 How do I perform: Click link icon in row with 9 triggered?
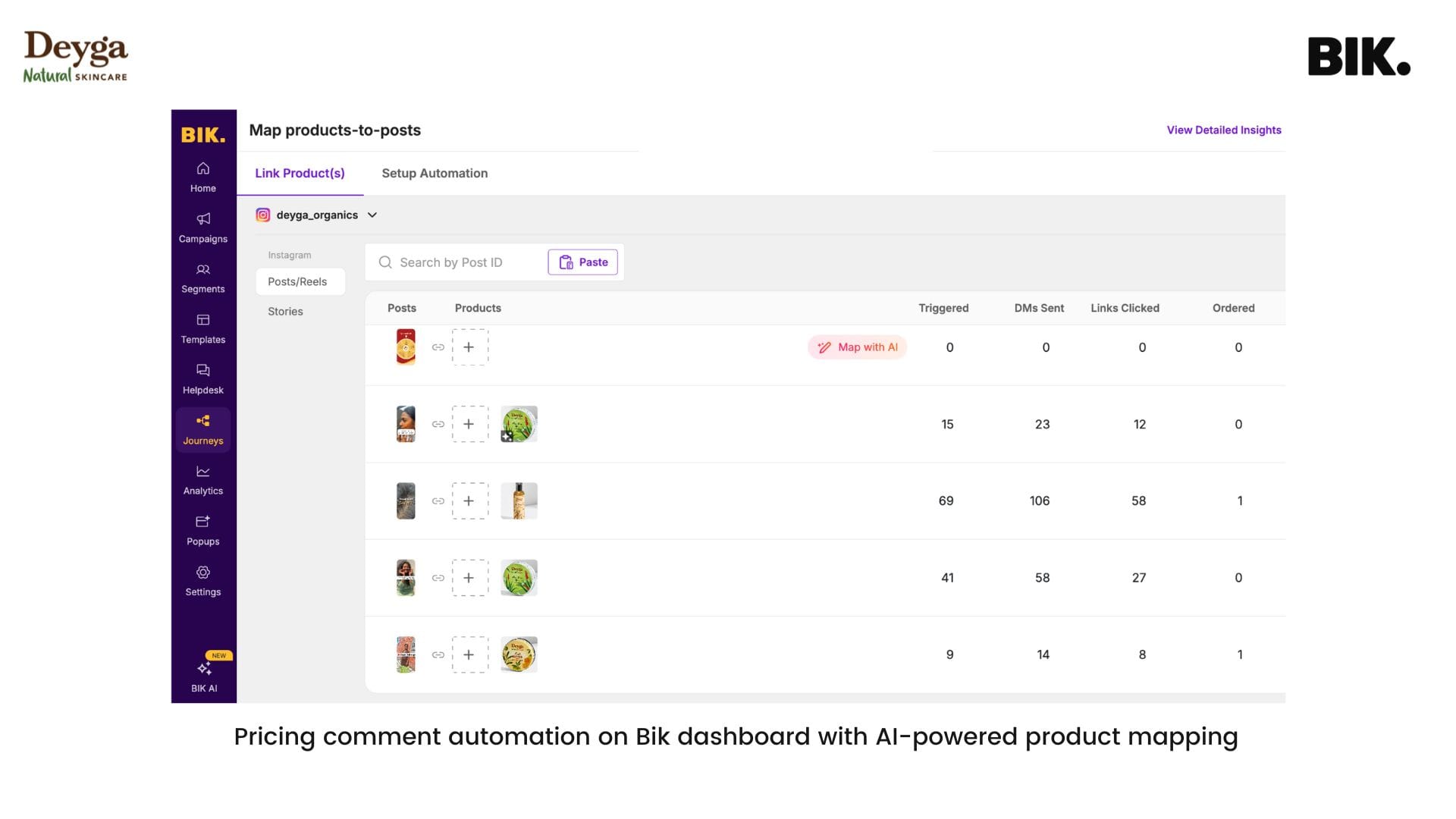pos(438,655)
